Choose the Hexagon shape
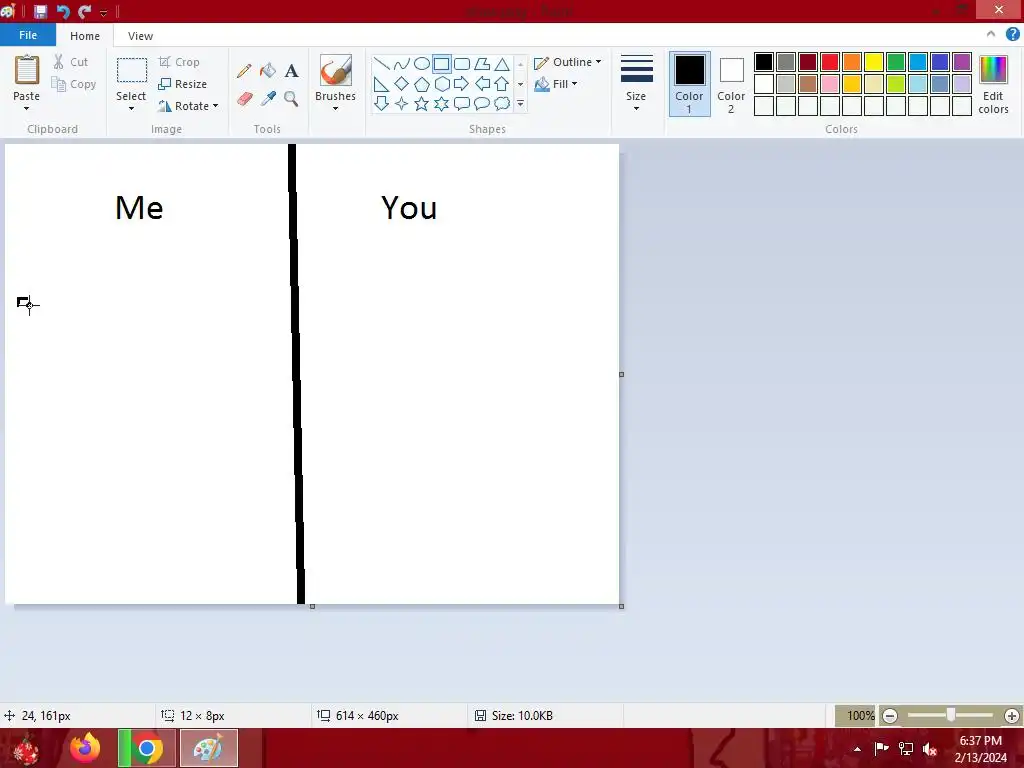The height and width of the screenshot is (768, 1024). [x=442, y=84]
